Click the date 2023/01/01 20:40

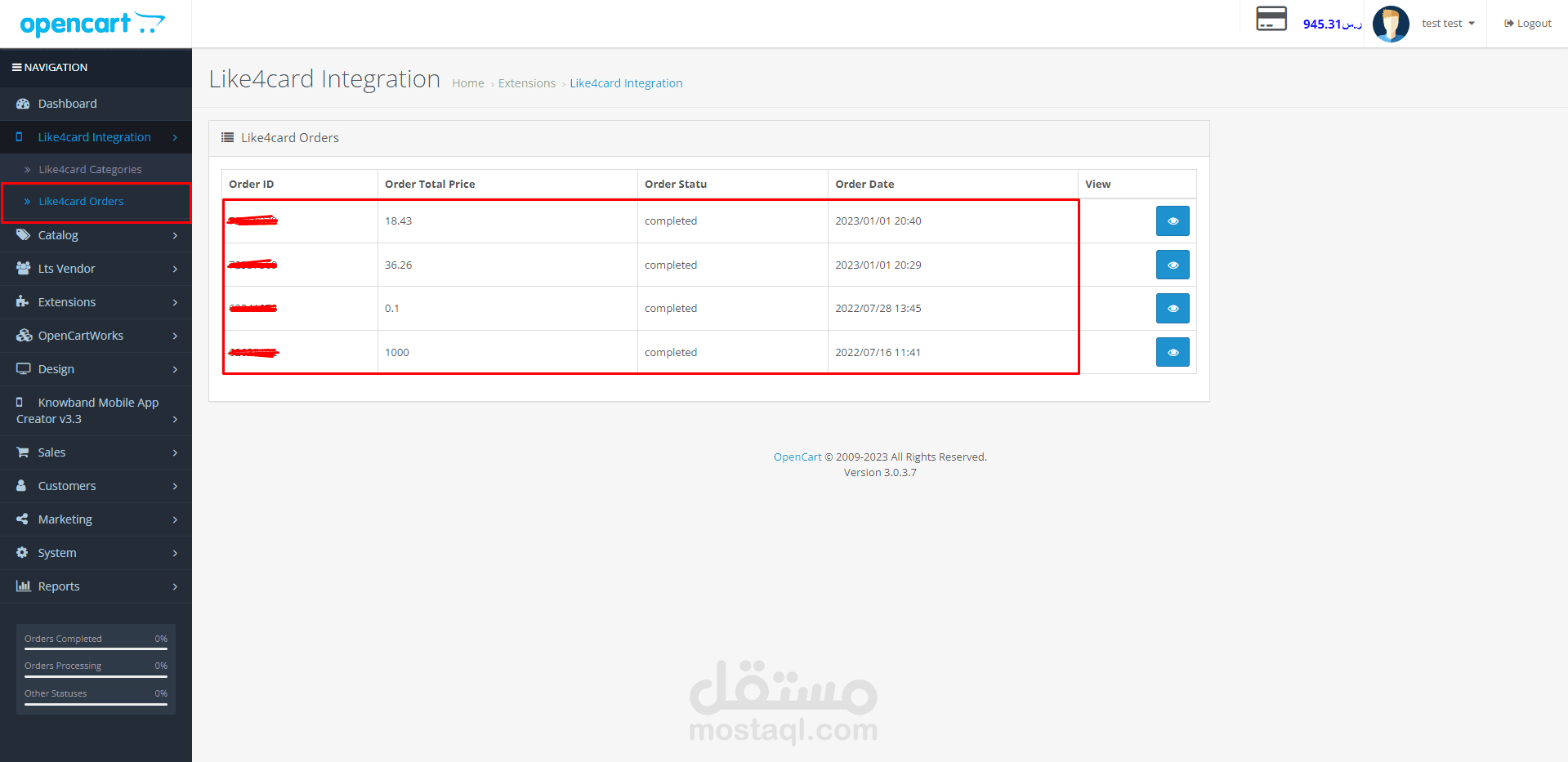878,221
